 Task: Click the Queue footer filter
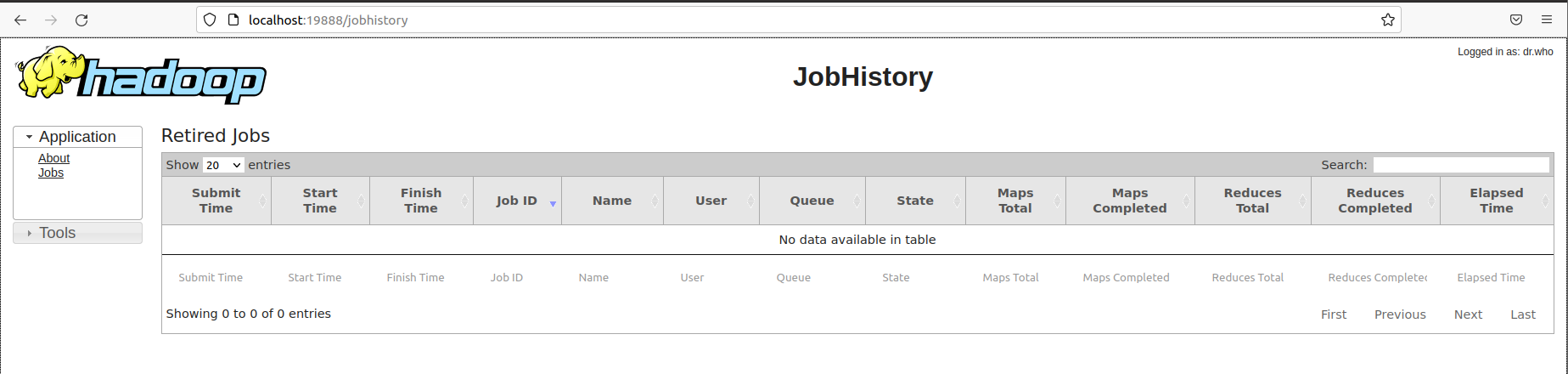tap(812, 277)
